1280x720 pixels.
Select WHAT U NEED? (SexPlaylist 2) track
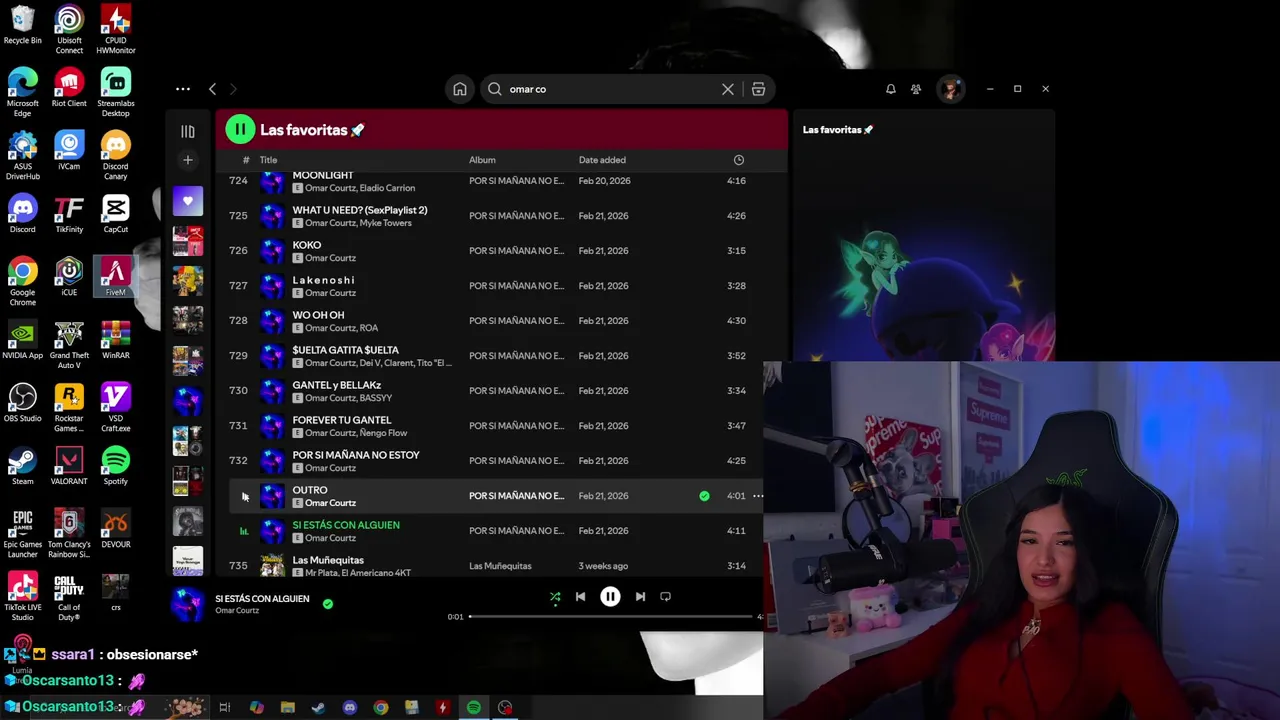(360, 210)
